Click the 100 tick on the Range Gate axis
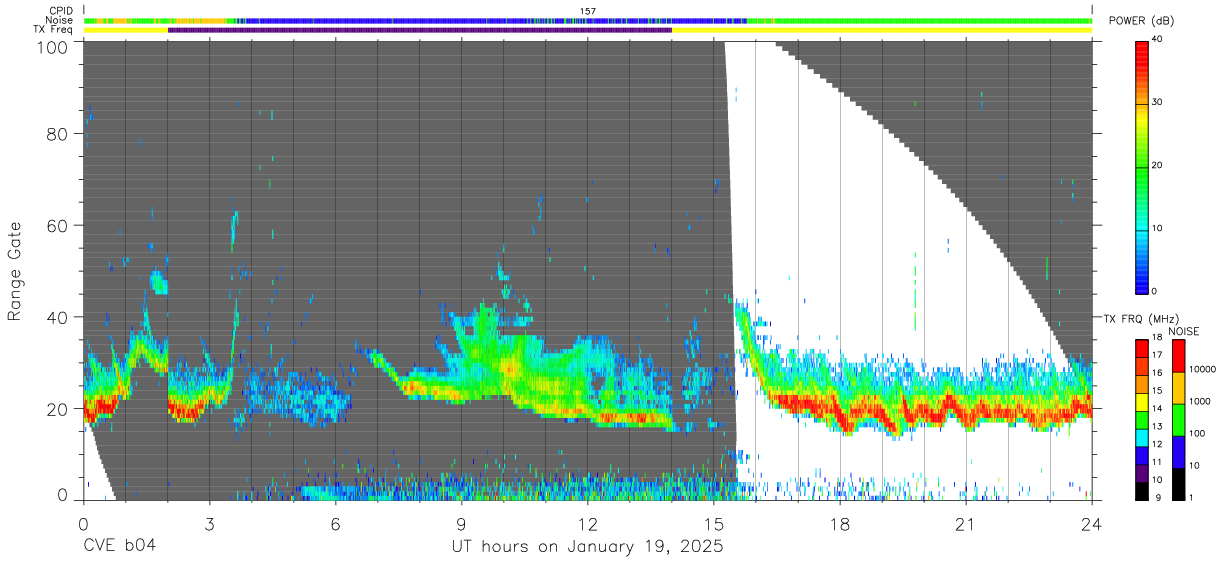The width and height of the screenshot is (1228, 567). coord(53,46)
